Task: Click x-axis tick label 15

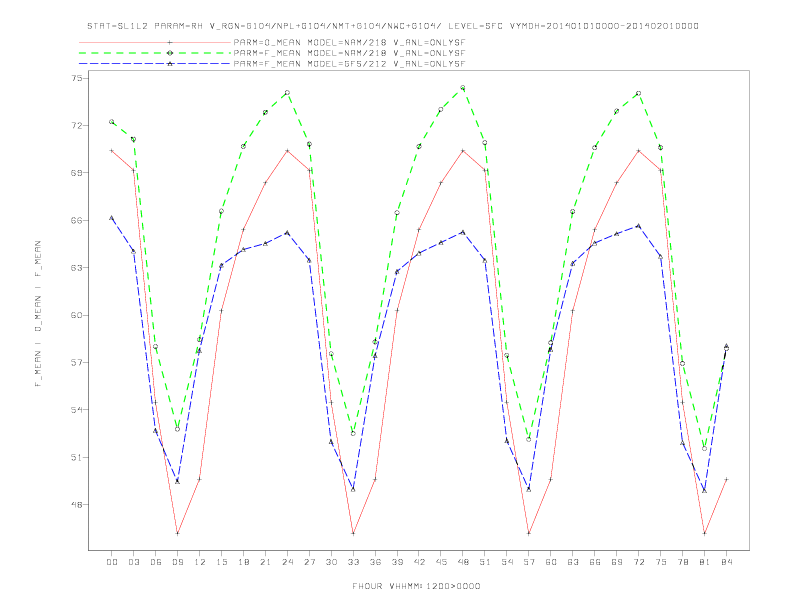Action: [x=221, y=562]
